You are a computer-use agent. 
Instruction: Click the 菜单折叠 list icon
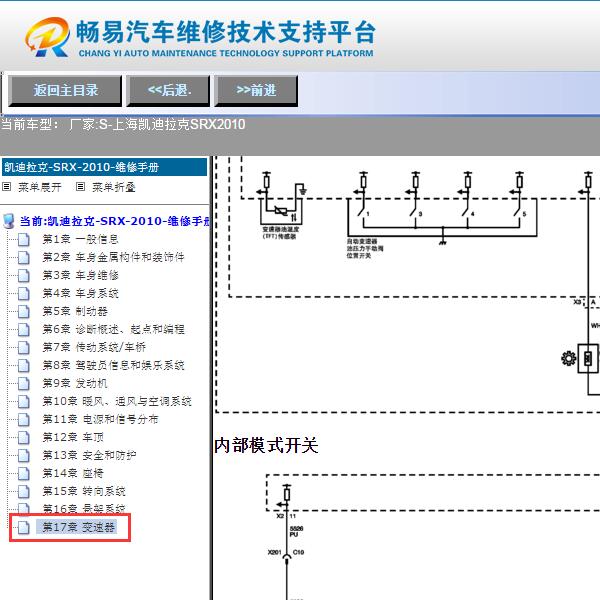click(x=80, y=187)
